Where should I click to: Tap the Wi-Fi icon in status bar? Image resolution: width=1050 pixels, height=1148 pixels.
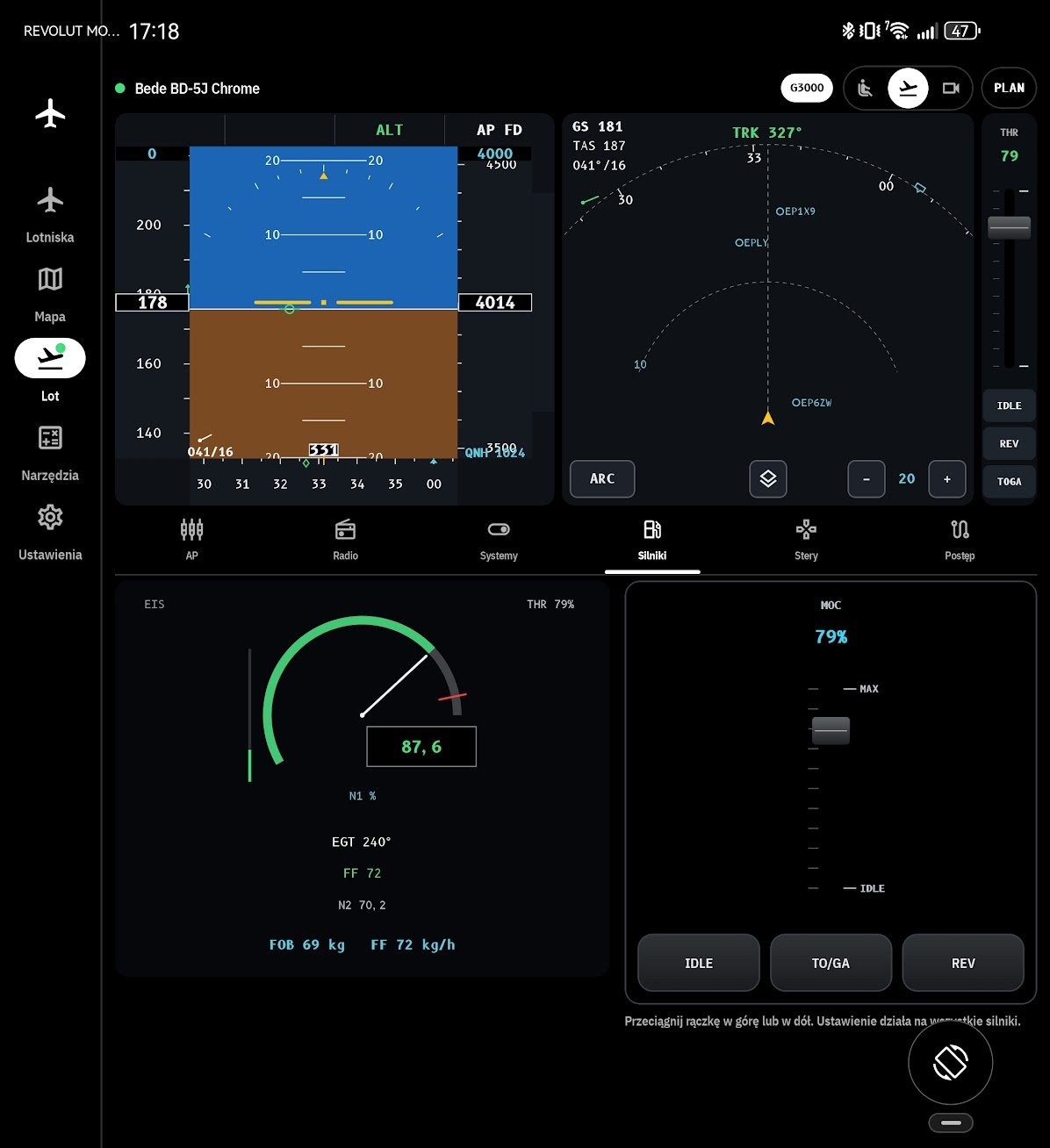(897, 31)
